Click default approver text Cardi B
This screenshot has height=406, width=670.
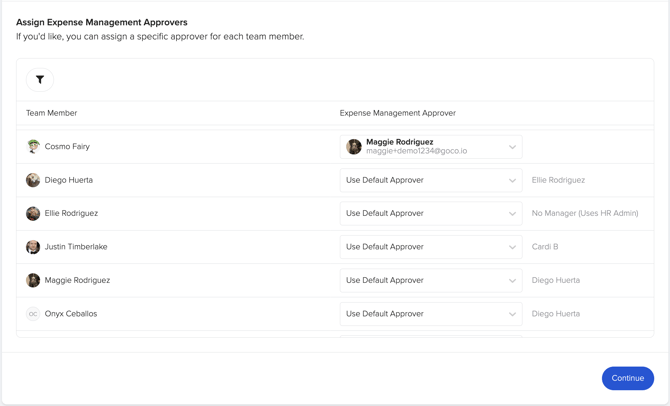click(545, 247)
